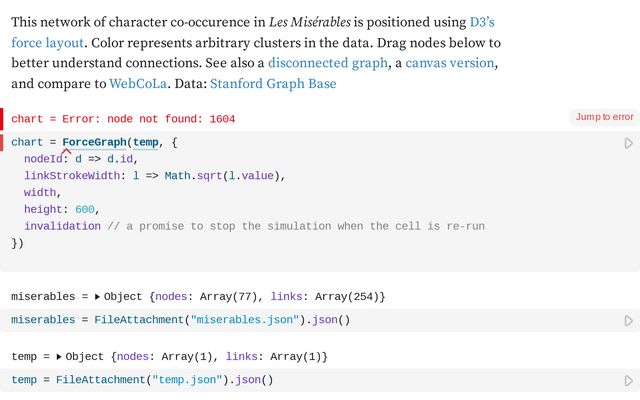Run the miserables FileAttachment cell
640x400 pixels.
tap(628, 320)
